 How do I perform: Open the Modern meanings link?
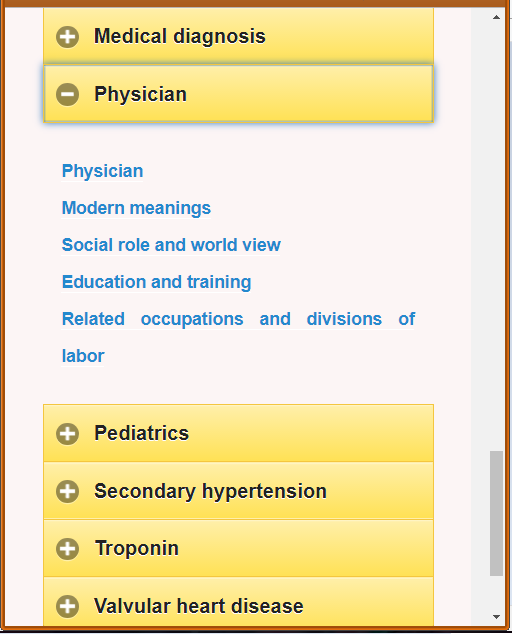pos(136,208)
